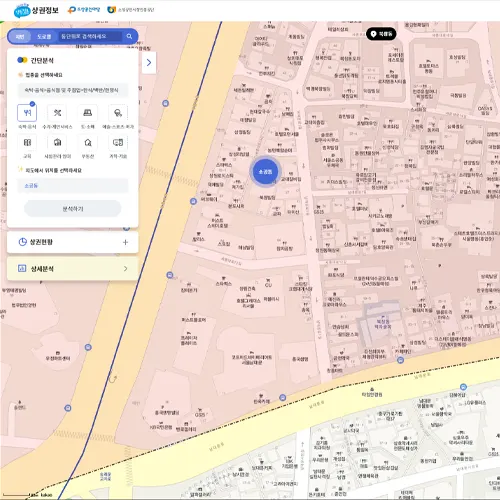Switch to the 지번 address toggle
Viewport: 500px width, 500px height.
pyautogui.click(x=20, y=36)
